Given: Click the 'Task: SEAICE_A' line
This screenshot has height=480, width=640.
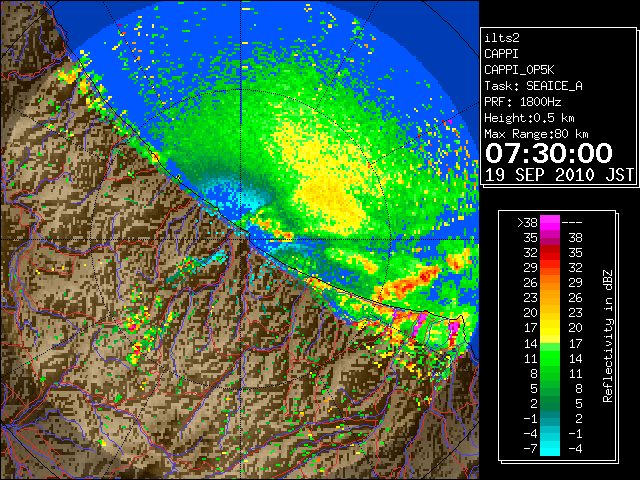Looking at the screenshot, I should pyautogui.click(x=533, y=86).
